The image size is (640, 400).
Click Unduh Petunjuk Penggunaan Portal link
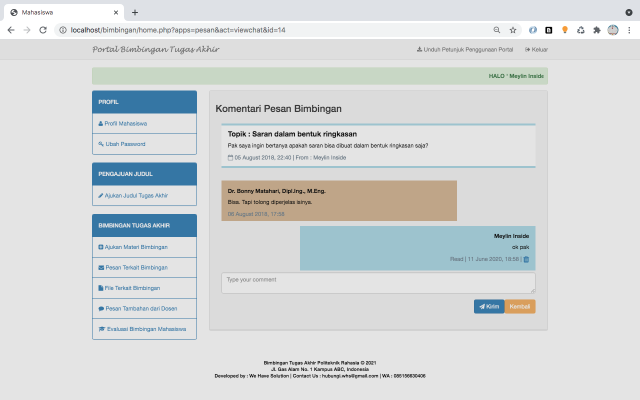point(464,49)
